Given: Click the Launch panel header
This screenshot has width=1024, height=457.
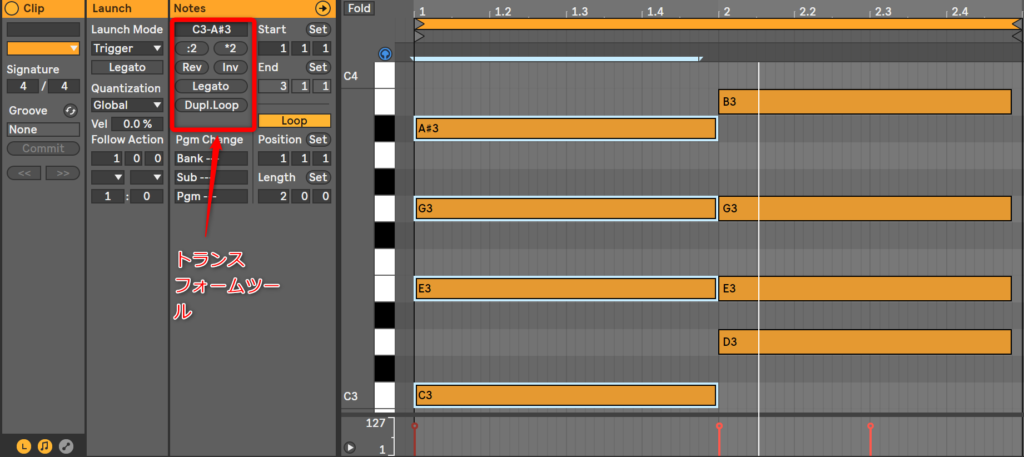Looking at the screenshot, I should coord(112,8).
